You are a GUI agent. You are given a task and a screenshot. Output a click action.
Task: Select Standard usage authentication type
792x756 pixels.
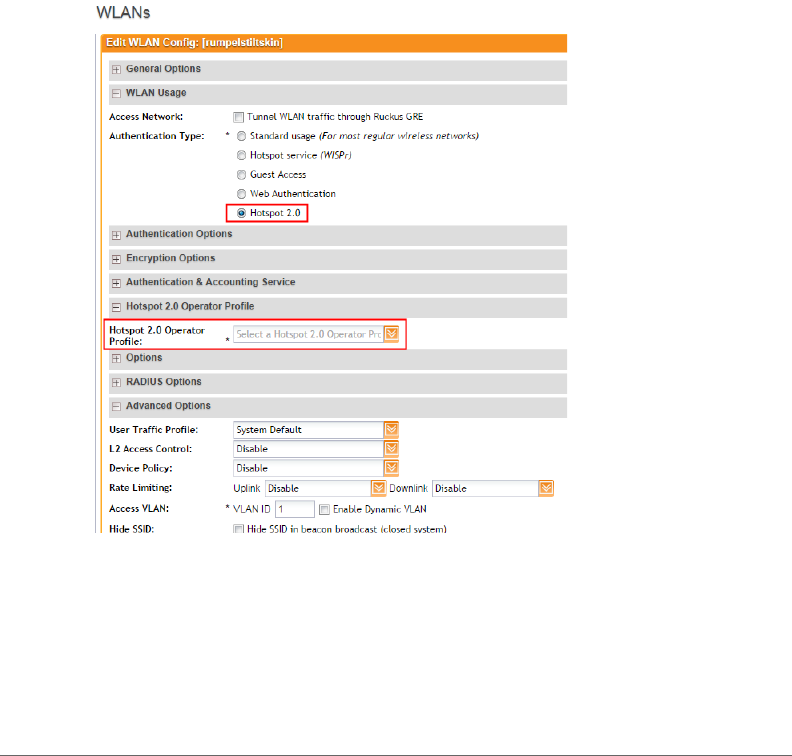pos(241,136)
